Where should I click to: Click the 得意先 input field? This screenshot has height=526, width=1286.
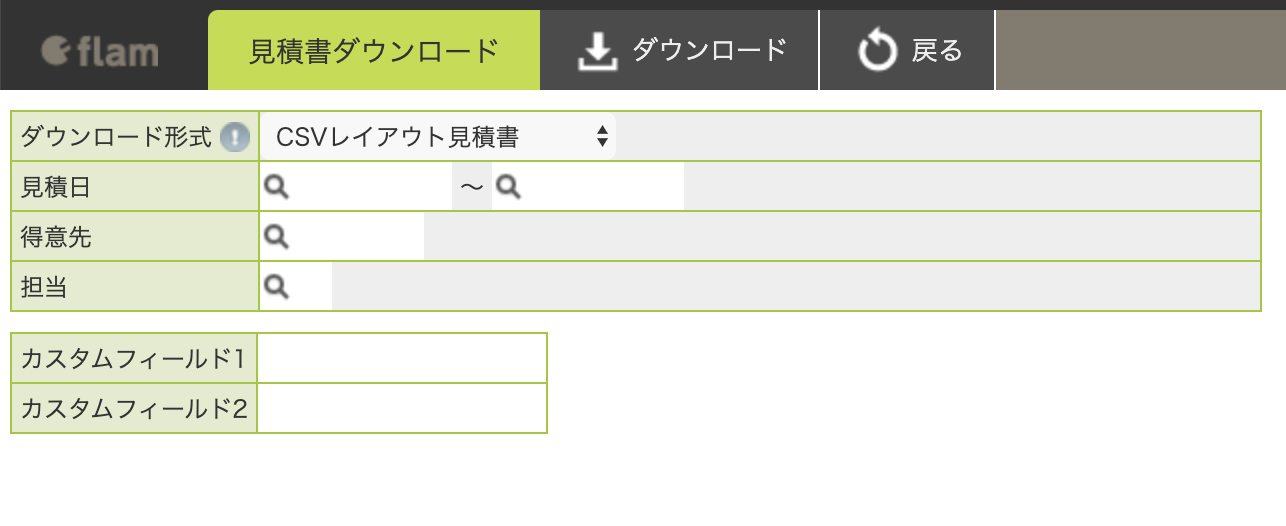tap(342, 236)
